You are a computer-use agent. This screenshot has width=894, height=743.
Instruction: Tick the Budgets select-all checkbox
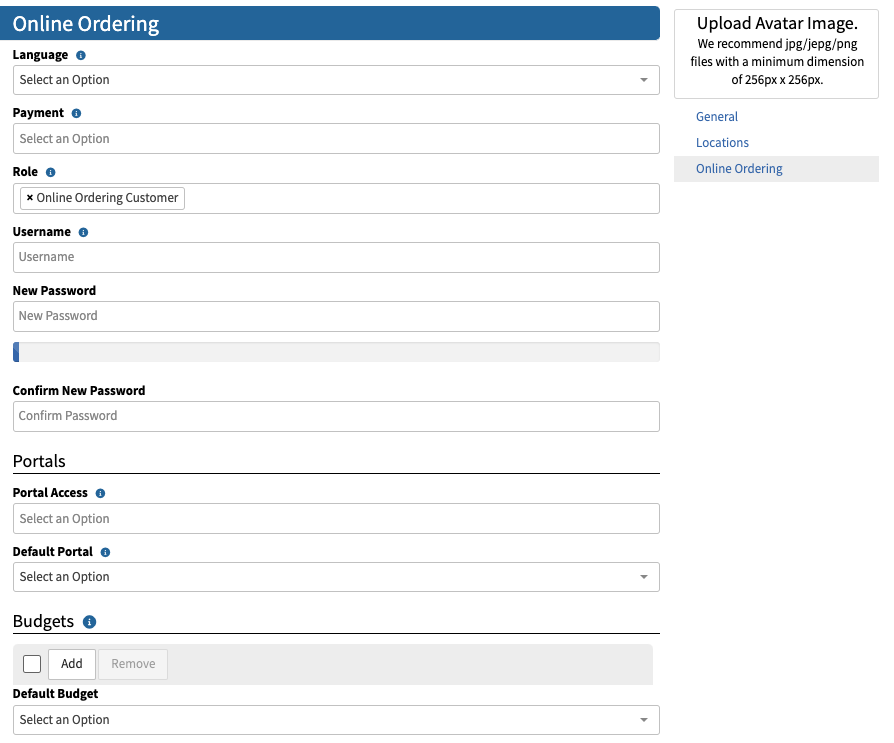(x=32, y=664)
